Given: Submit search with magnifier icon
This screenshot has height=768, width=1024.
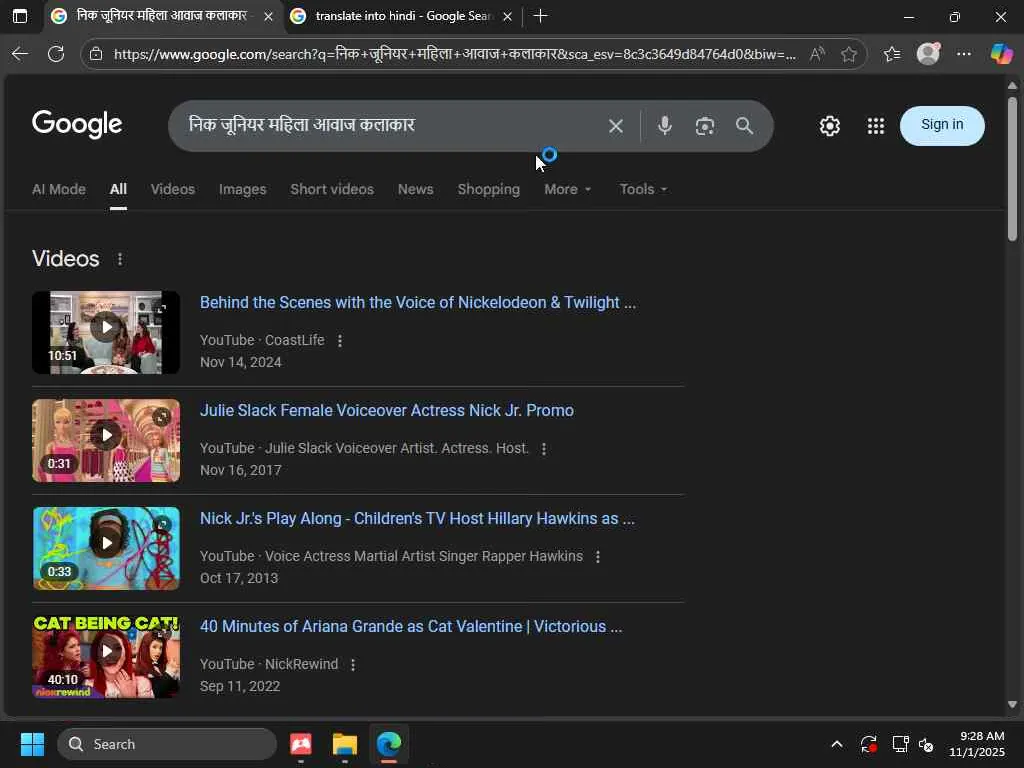Looking at the screenshot, I should pyautogui.click(x=744, y=126).
